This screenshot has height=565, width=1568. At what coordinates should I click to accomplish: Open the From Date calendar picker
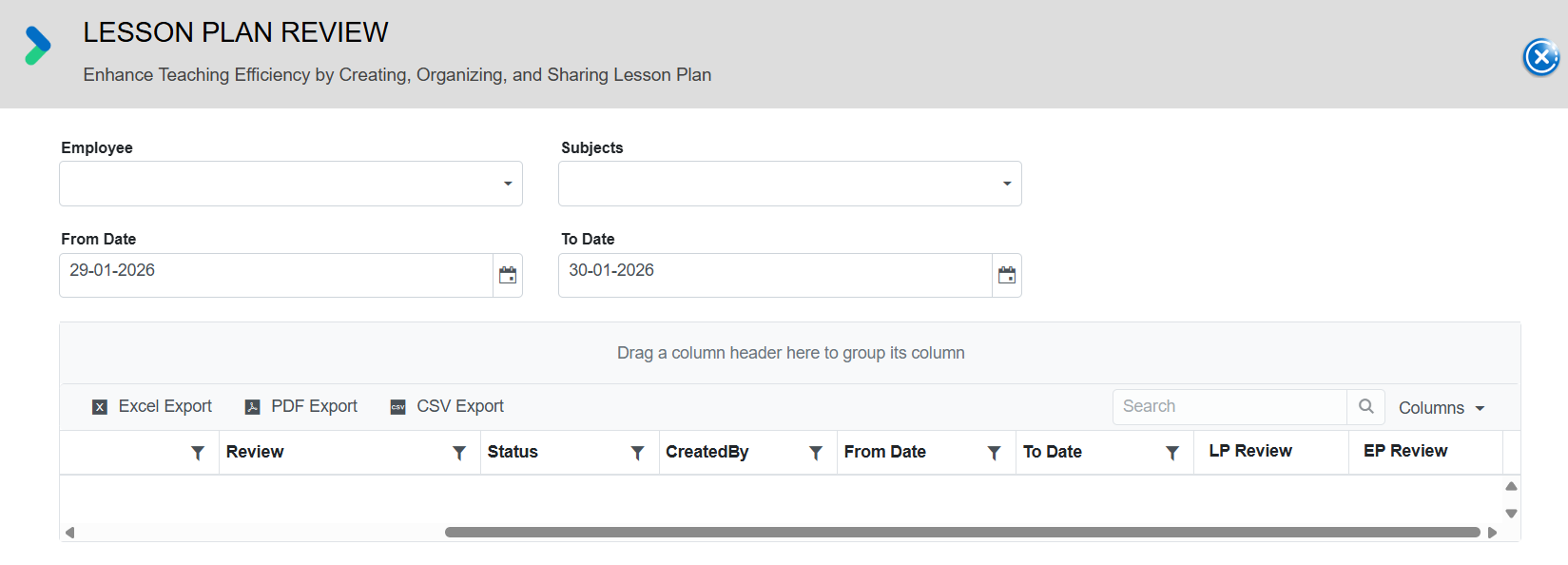click(508, 276)
